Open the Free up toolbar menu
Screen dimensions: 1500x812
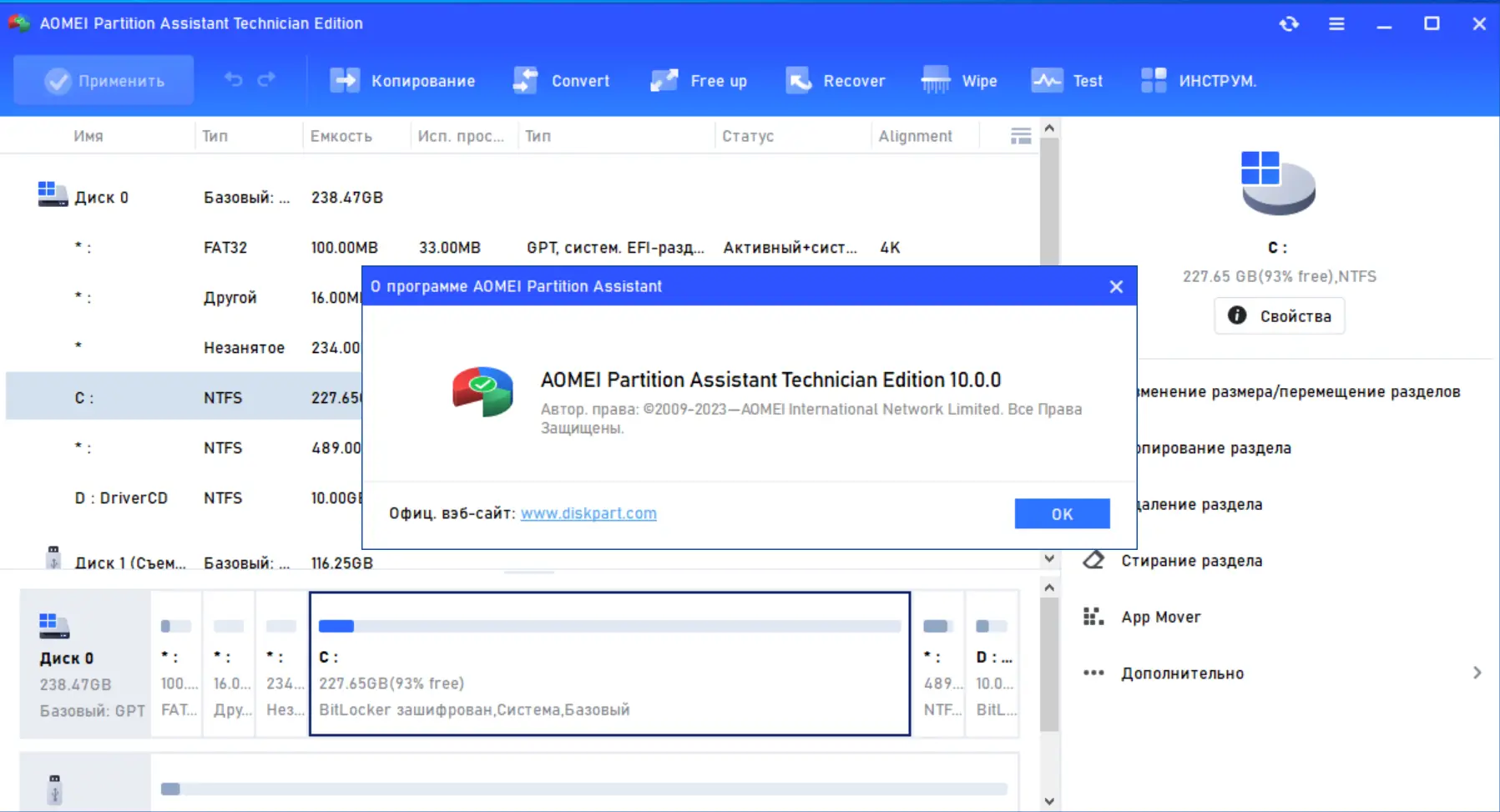(699, 81)
